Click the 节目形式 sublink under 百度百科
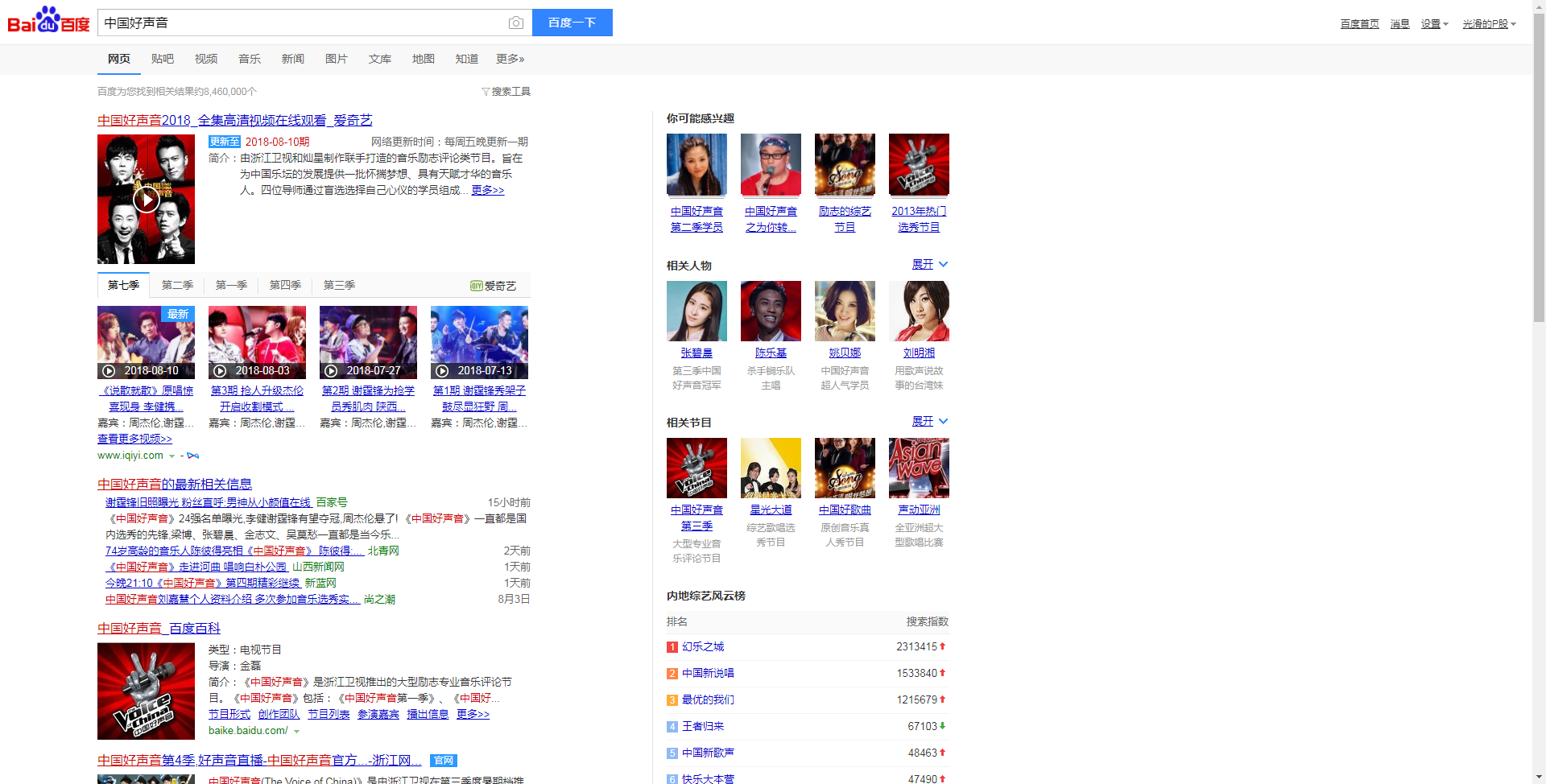The image size is (1546, 784). pos(229,714)
